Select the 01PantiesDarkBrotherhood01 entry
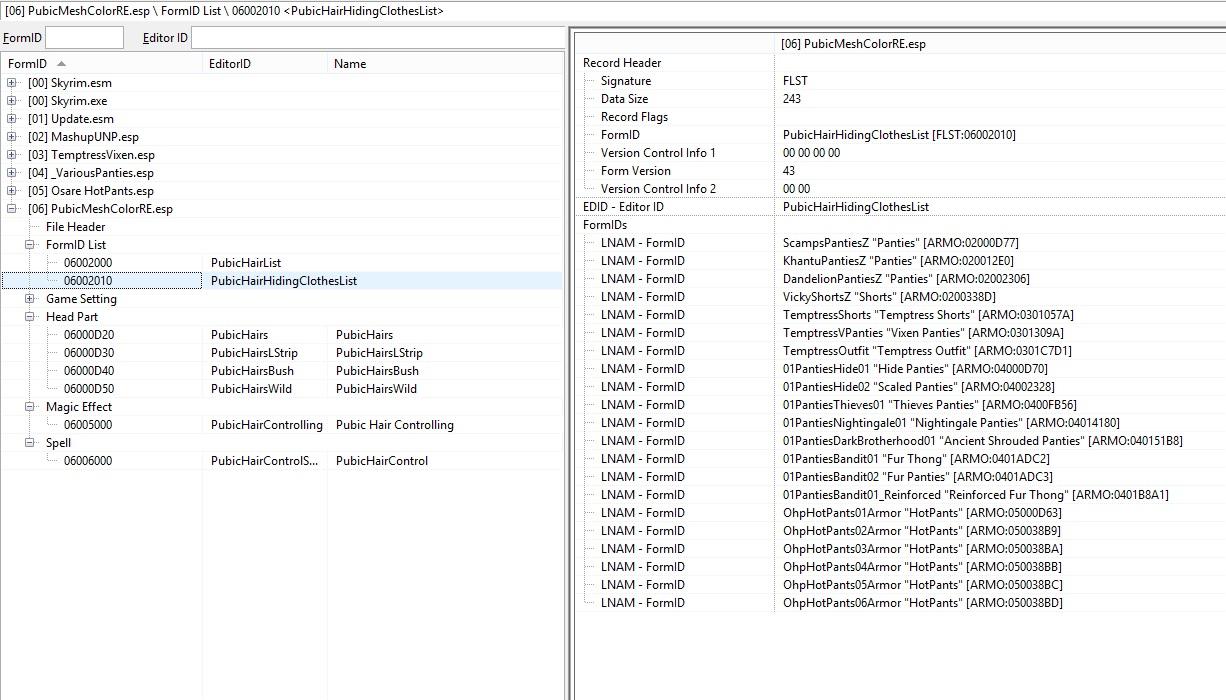The height and width of the screenshot is (700, 1226). coord(983,441)
